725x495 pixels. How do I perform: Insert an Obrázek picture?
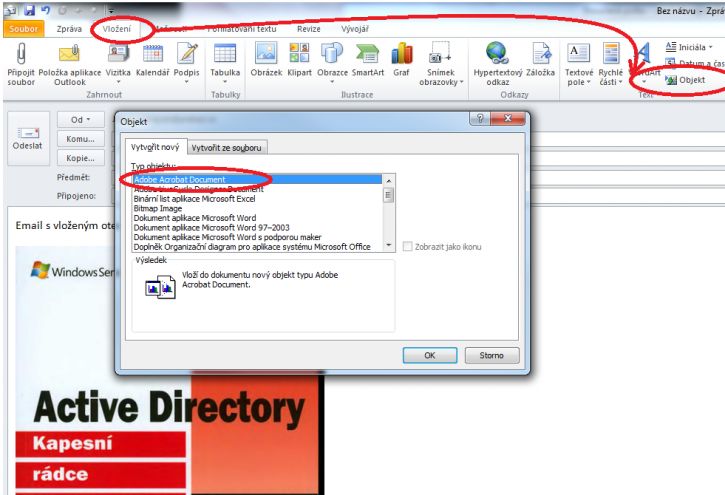(x=266, y=60)
